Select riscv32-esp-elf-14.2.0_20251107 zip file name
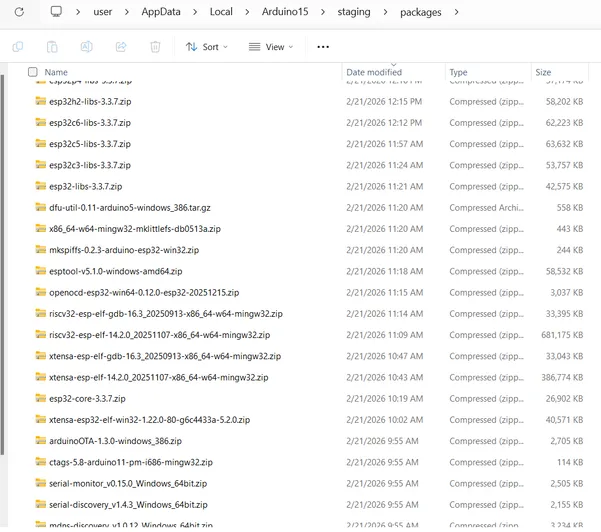 159,335
